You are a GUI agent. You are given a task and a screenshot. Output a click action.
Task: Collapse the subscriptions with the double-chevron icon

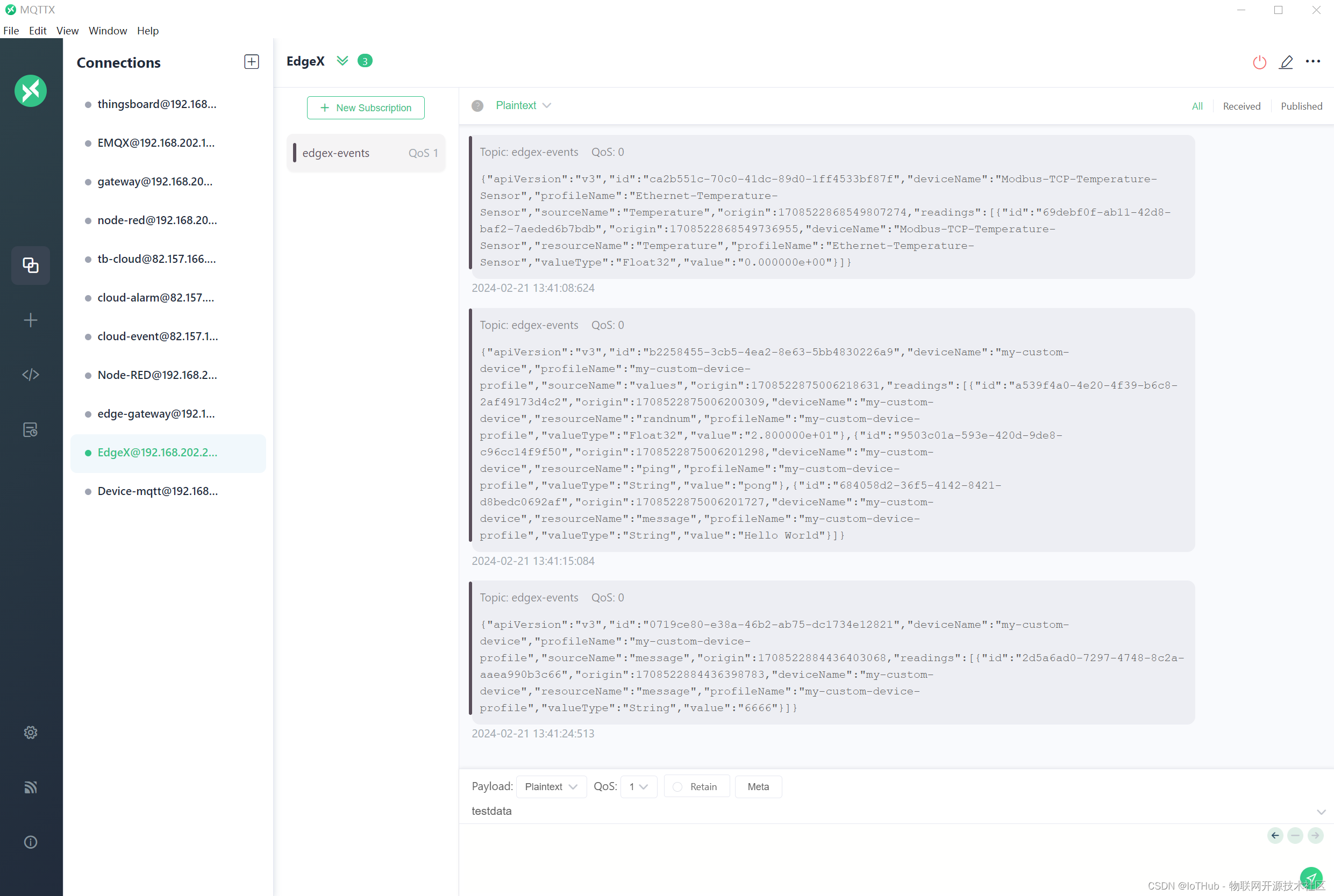343,61
